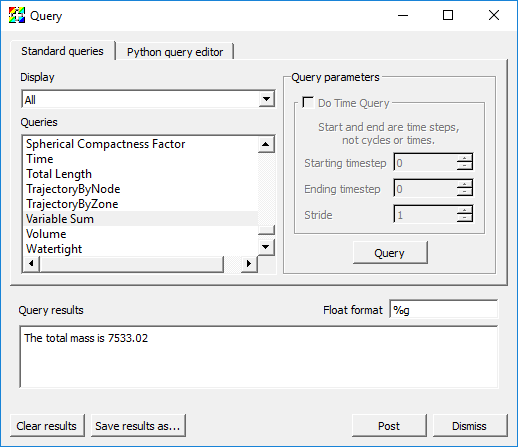
Task: Clear the query results
Action: 47,426
